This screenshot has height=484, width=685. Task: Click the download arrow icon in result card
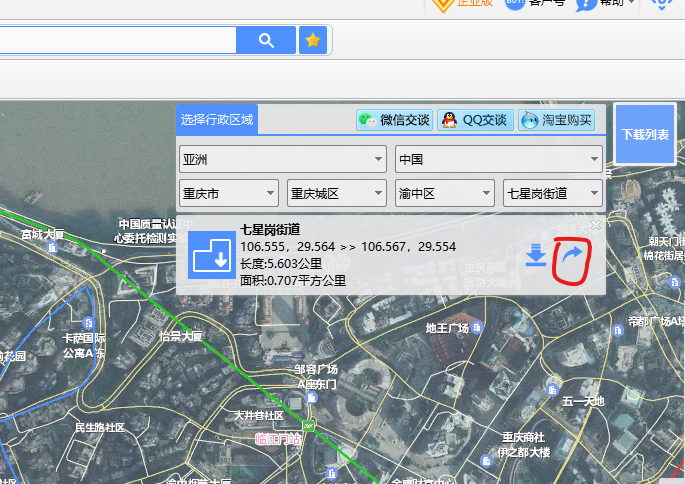(536, 255)
